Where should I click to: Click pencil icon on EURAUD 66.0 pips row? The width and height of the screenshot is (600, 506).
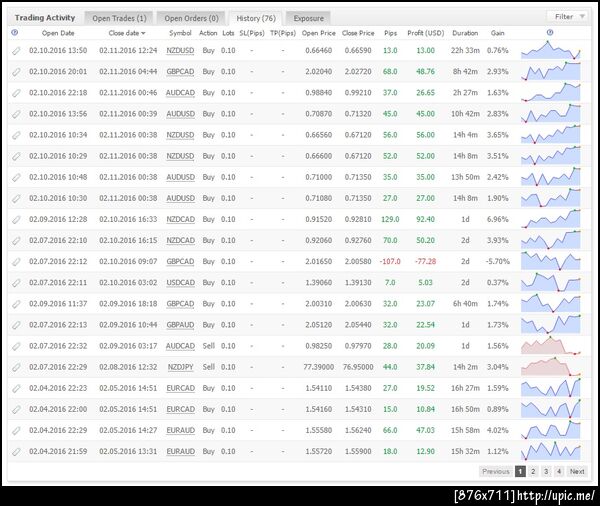(x=16, y=431)
